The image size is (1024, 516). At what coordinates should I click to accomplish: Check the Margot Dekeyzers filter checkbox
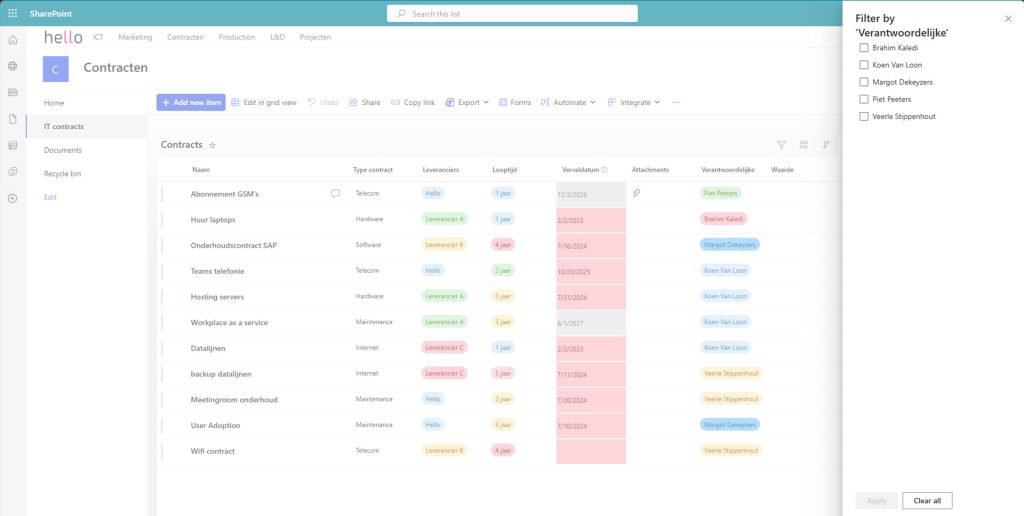pyautogui.click(x=864, y=82)
